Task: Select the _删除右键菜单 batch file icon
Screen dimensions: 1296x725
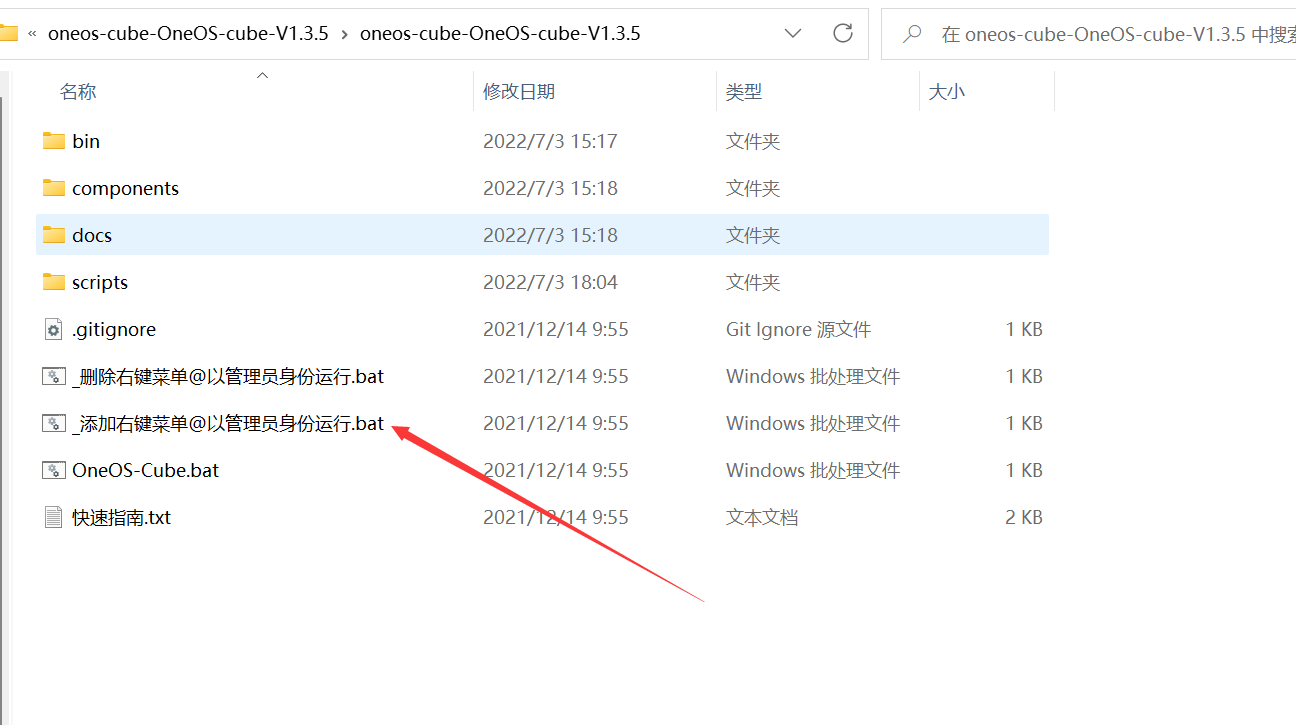Action: (x=54, y=376)
